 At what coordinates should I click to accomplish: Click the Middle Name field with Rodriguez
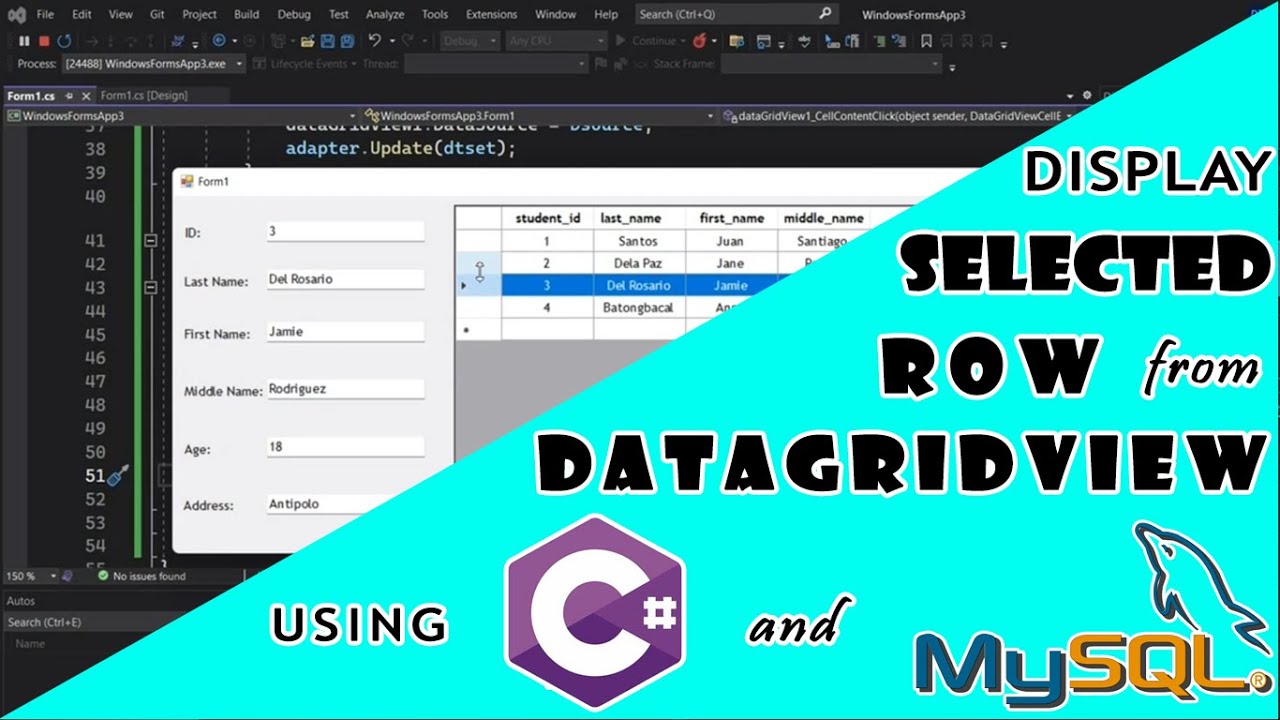[345, 389]
